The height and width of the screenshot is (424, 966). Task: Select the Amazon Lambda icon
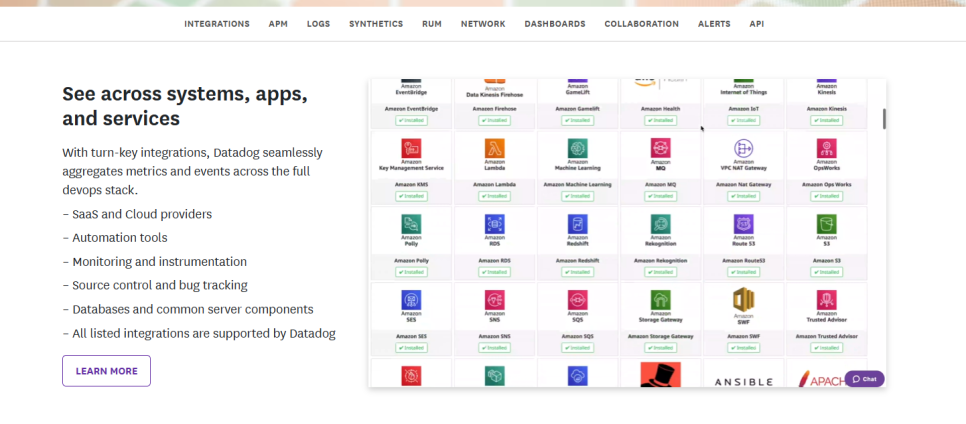tap(494, 148)
